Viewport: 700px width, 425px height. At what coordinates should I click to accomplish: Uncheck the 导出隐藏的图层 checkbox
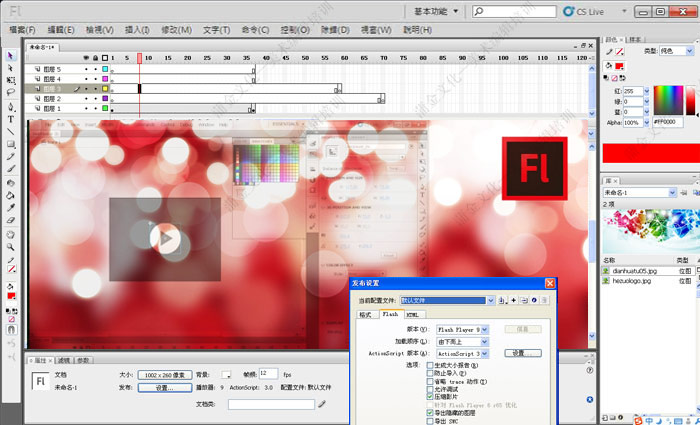(x=430, y=413)
